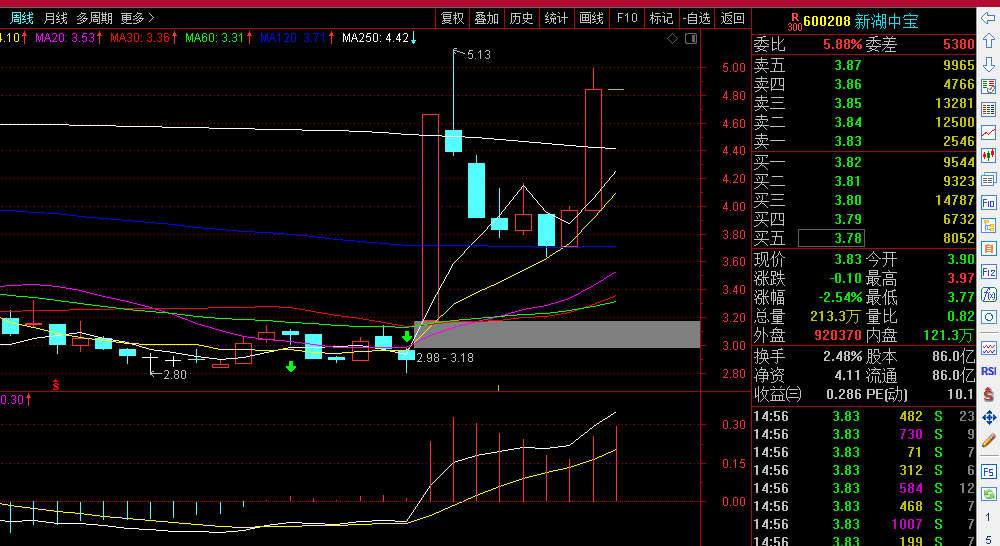Click the -自选 remove favorite button
This screenshot has width=1000, height=546.
point(696,18)
